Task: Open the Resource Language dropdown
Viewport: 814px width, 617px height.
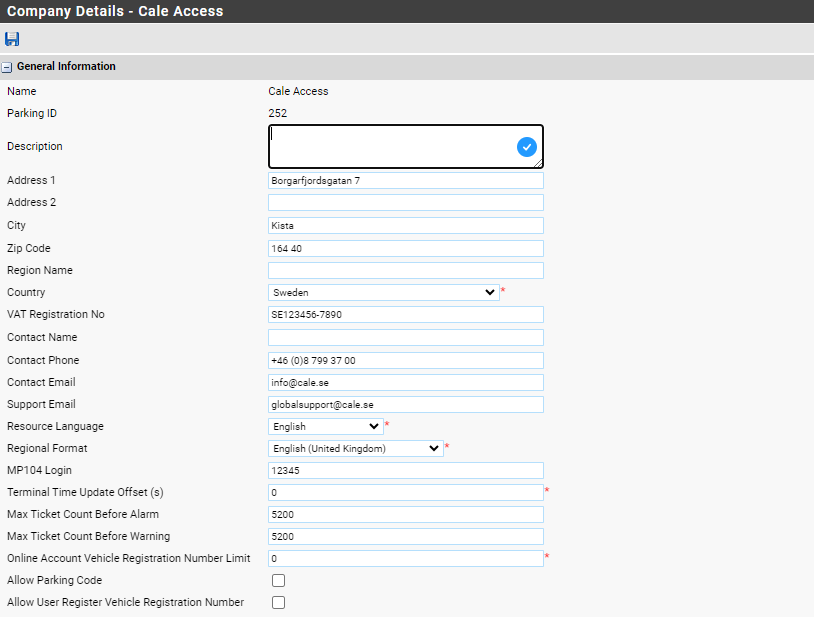Action: click(325, 427)
